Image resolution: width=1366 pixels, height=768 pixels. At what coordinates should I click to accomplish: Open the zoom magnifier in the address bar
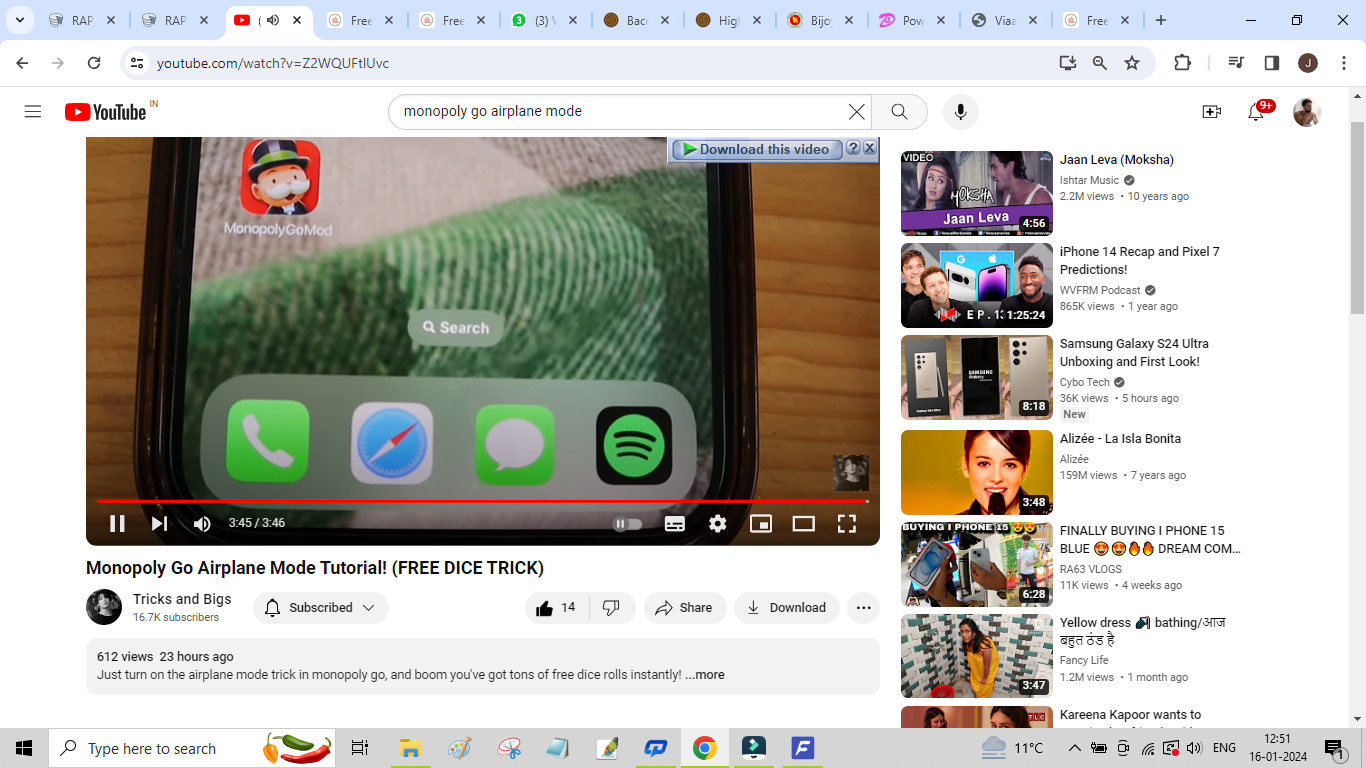point(1100,63)
